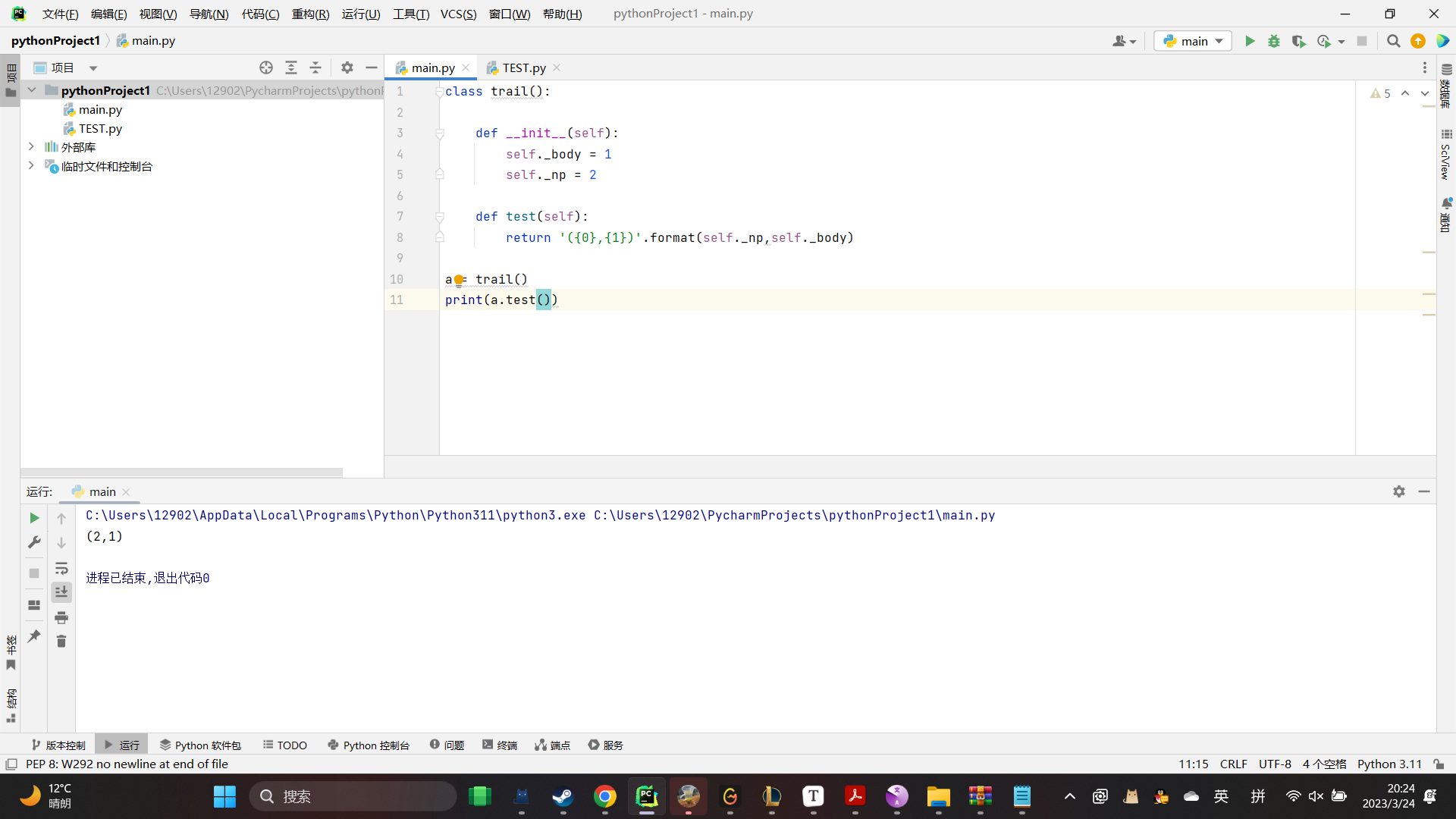Viewport: 1456px width, 819px height.
Task: Click the project tree horizontal scrollbar
Action: pos(182,472)
